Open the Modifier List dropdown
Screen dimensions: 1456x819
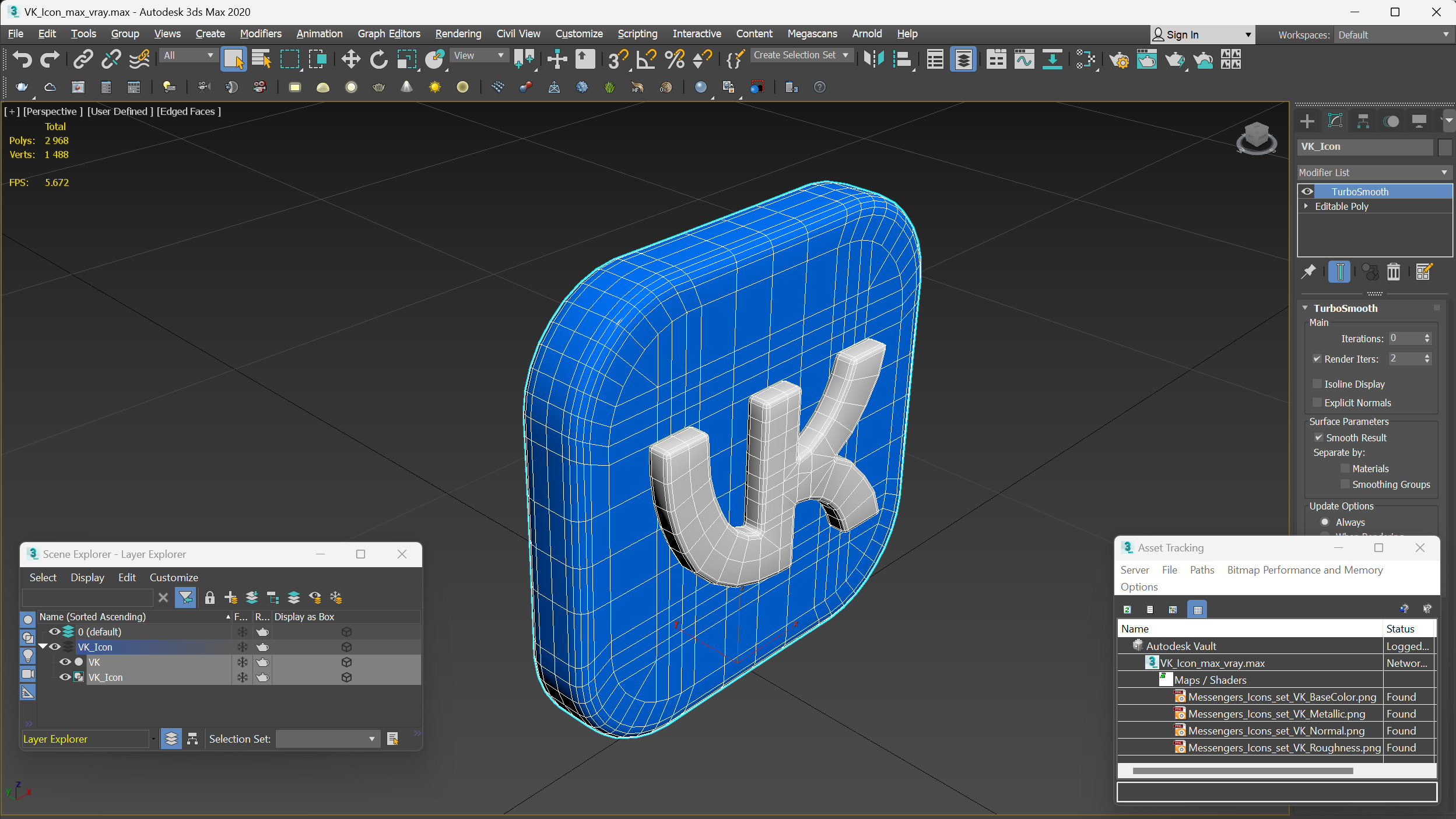(1374, 173)
